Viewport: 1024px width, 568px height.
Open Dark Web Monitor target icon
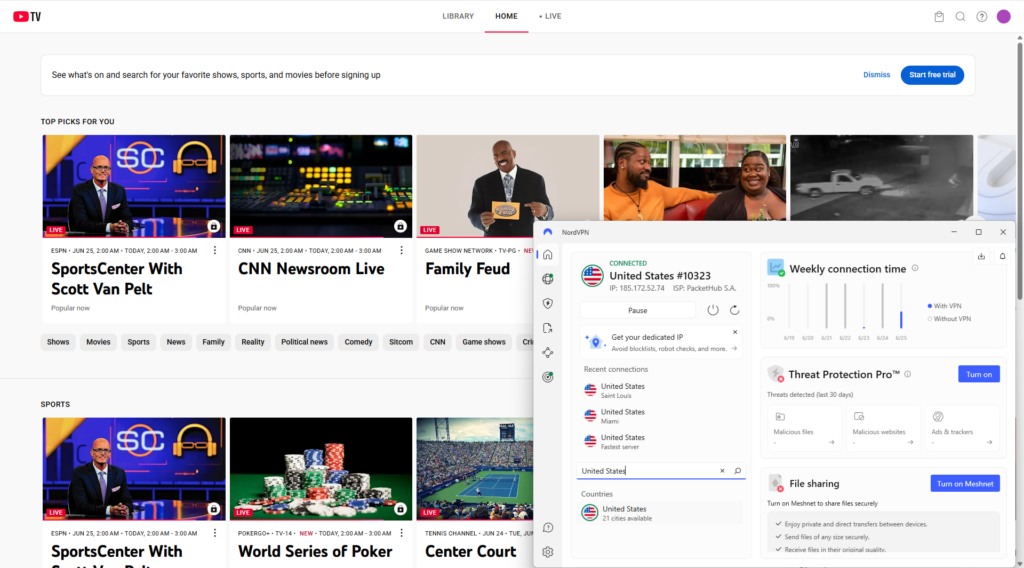click(x=548, y=377)
